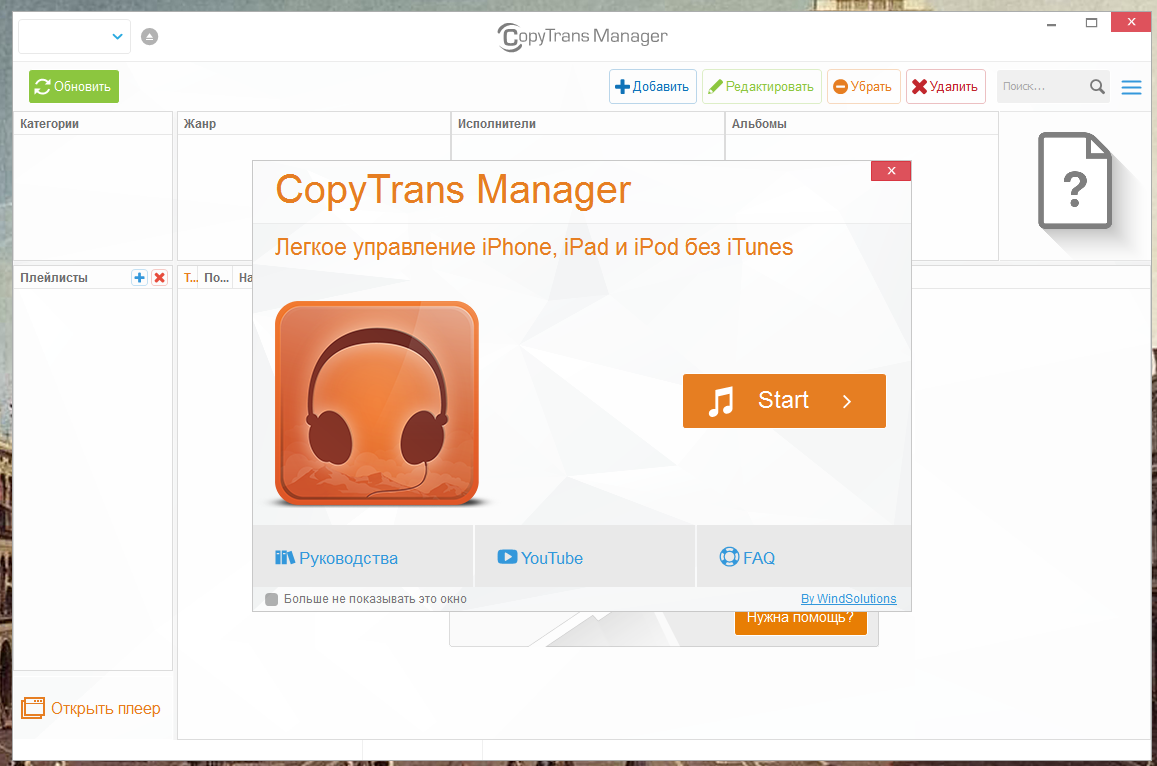Click the Удалить delete button
1157x766 pixels.
pos(945,86)
